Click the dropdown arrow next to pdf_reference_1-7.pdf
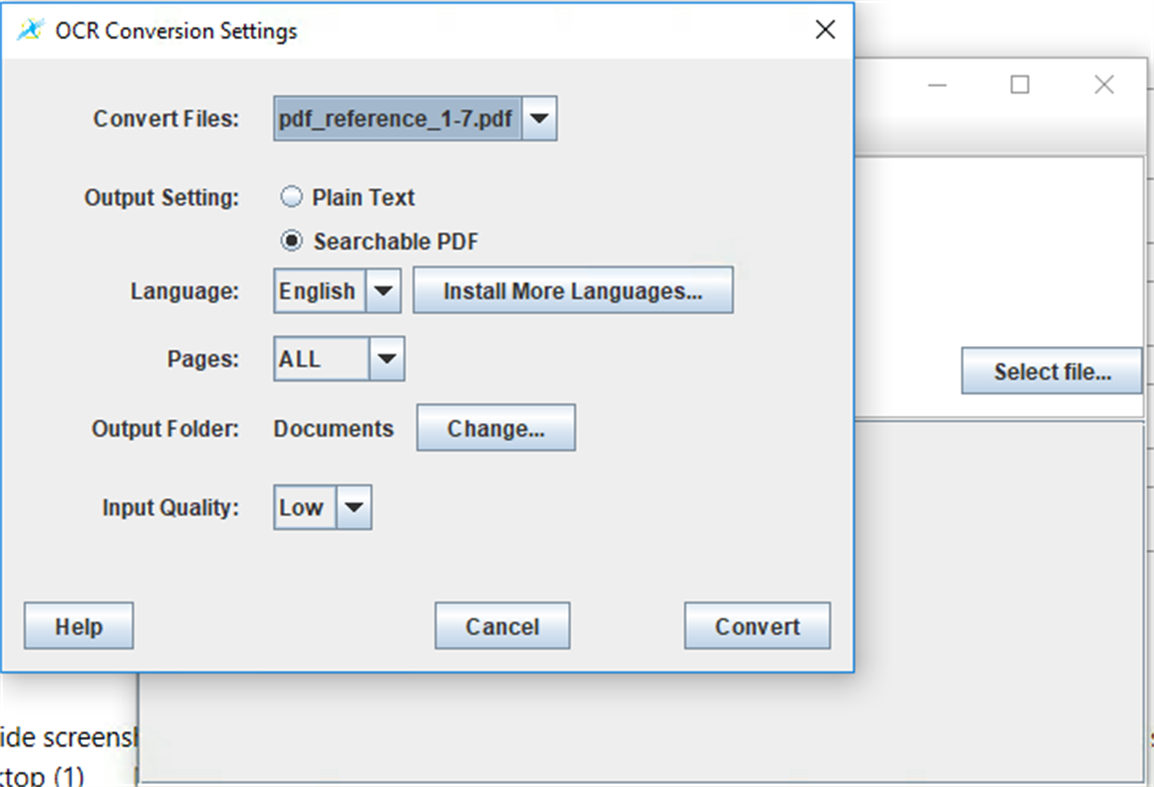The width and height of the screenshot is (1154, 787). (x=539, y=118)
